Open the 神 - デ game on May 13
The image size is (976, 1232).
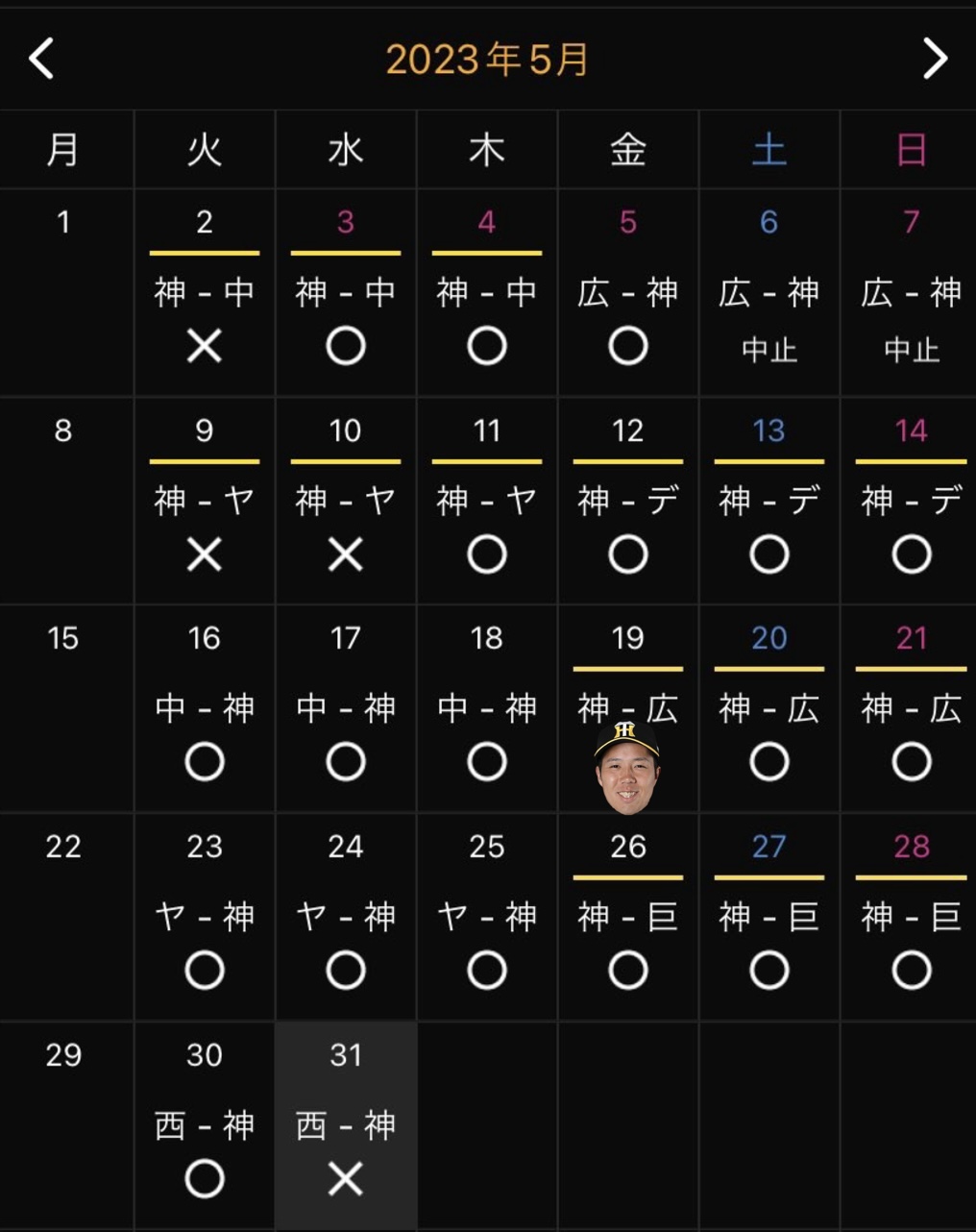(x=769, y=501)
